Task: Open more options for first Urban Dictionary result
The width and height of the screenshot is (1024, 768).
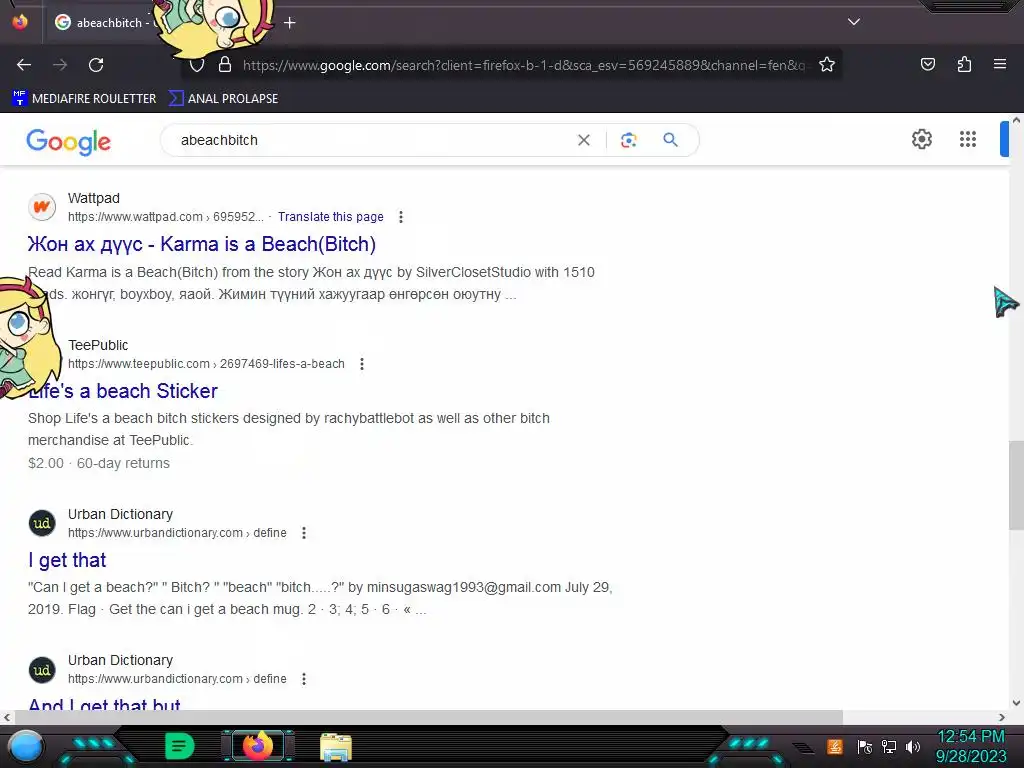Action: click(x=304, y=533)
